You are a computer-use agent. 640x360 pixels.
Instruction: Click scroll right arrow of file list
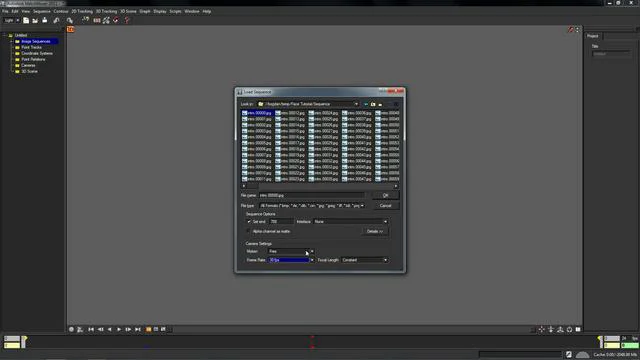(x=396, y=186)
